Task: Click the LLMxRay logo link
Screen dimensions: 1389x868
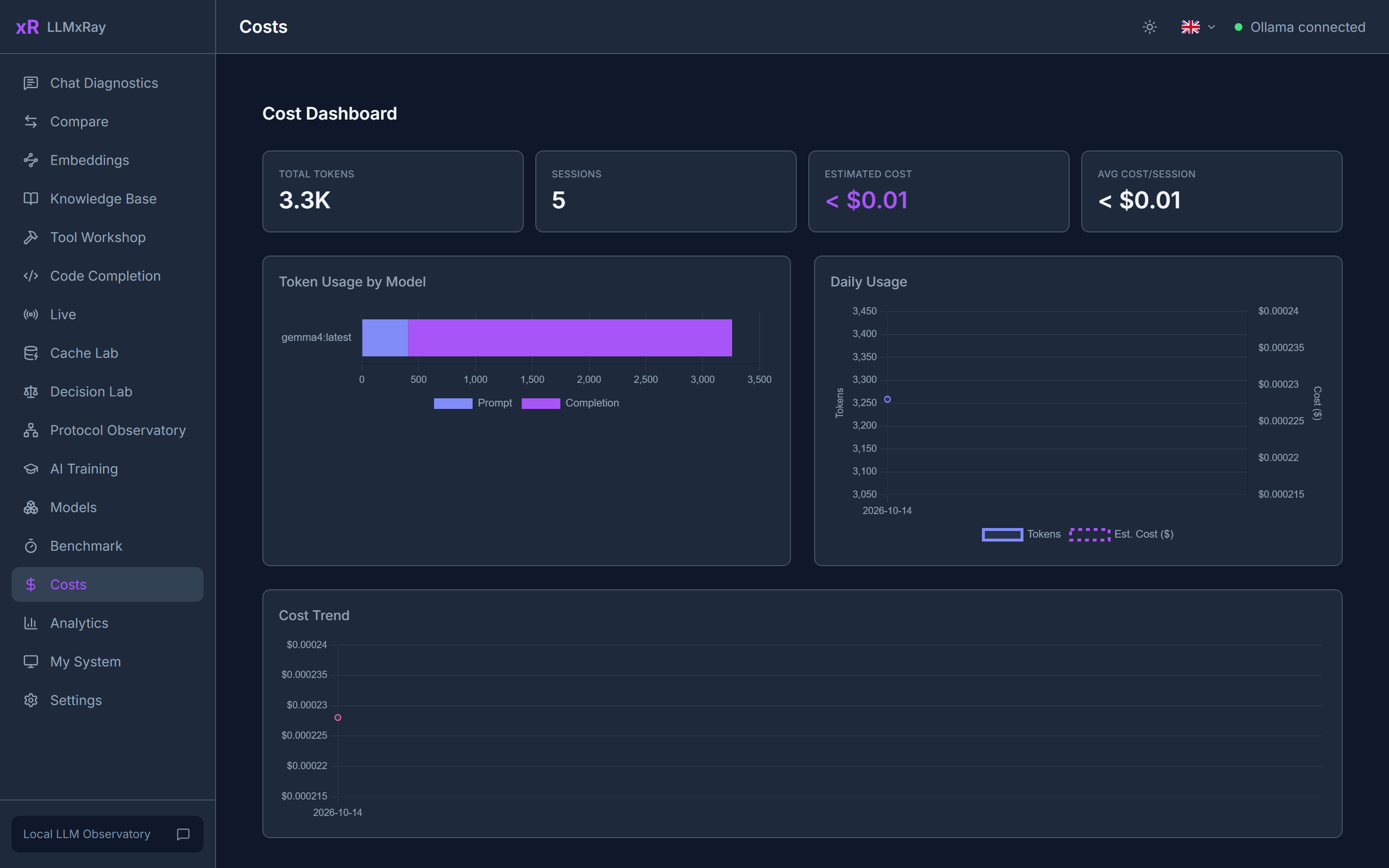Action: (61, 27)
